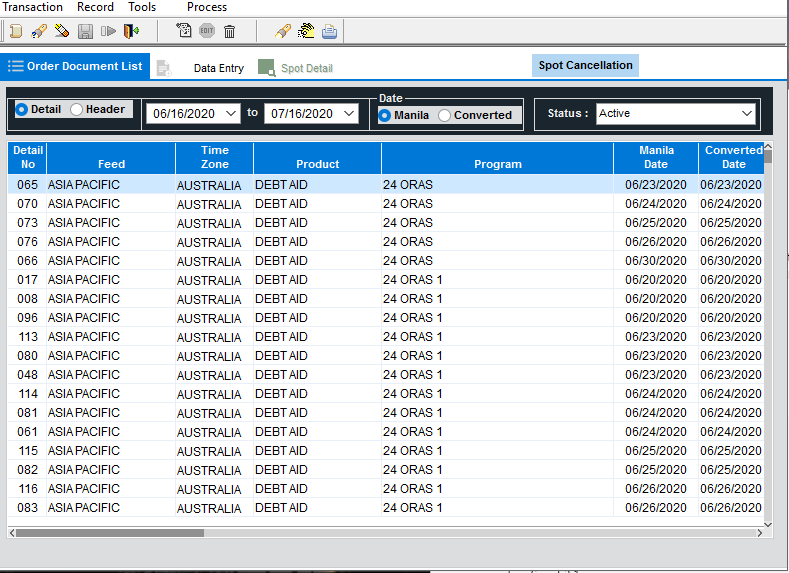Open the Status dropdown showing Active
The width and height of the screenshot is (789, 573).
click(x=747, y=114)
